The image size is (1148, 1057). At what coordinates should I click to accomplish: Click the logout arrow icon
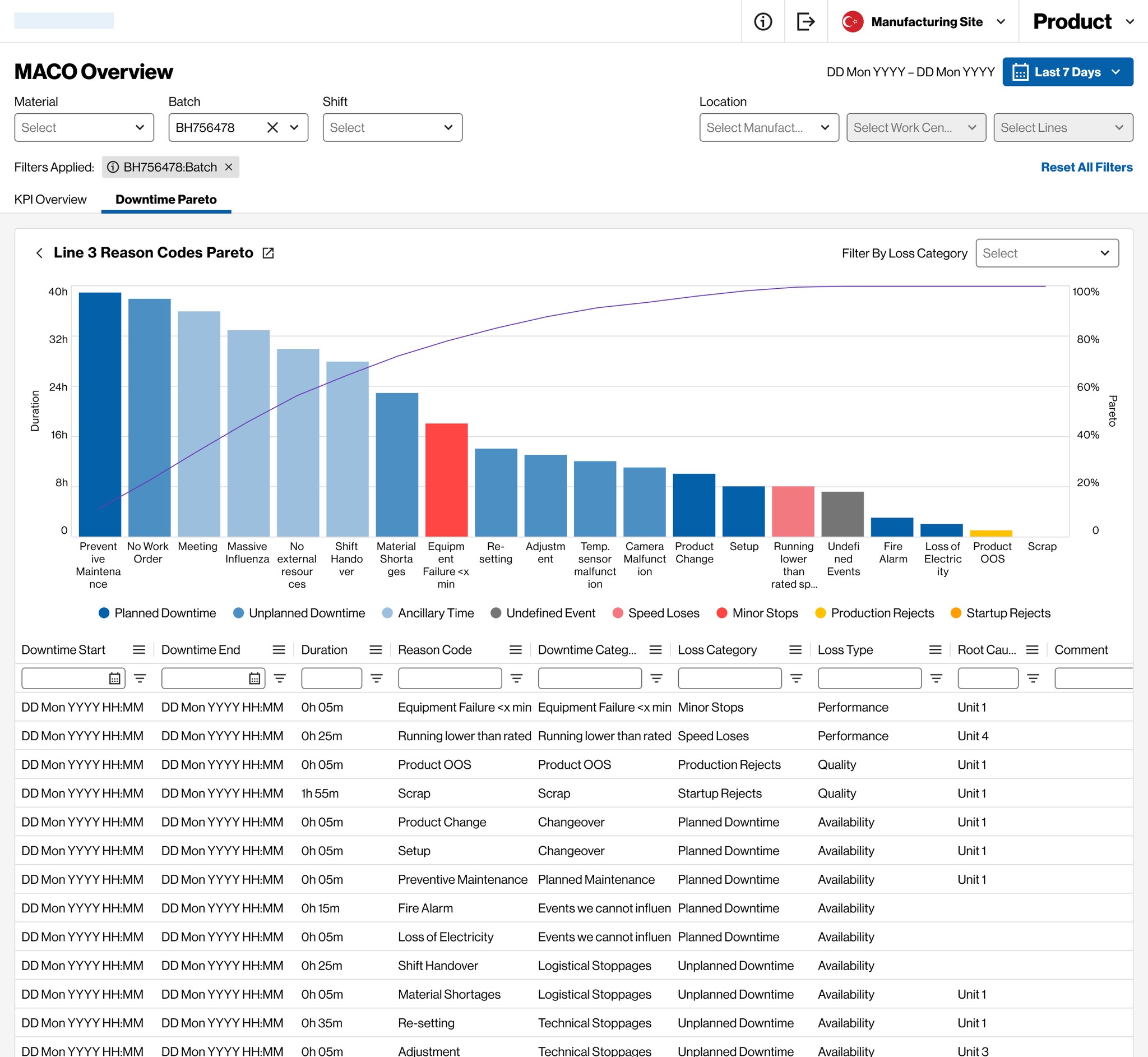tap(806, 22)
